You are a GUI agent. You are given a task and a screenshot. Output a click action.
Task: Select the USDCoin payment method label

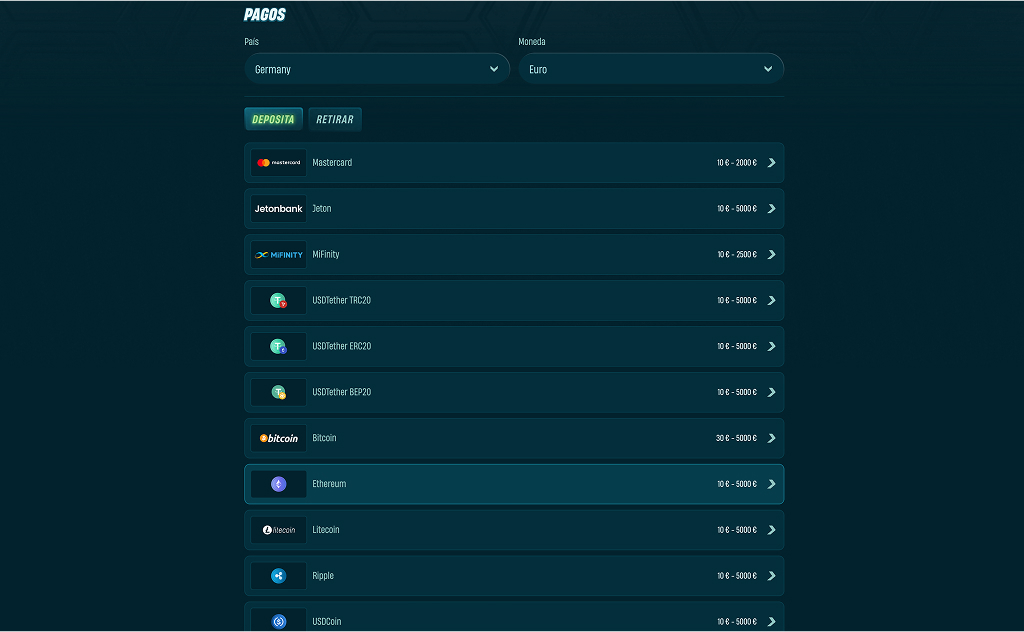pos(327,622)
